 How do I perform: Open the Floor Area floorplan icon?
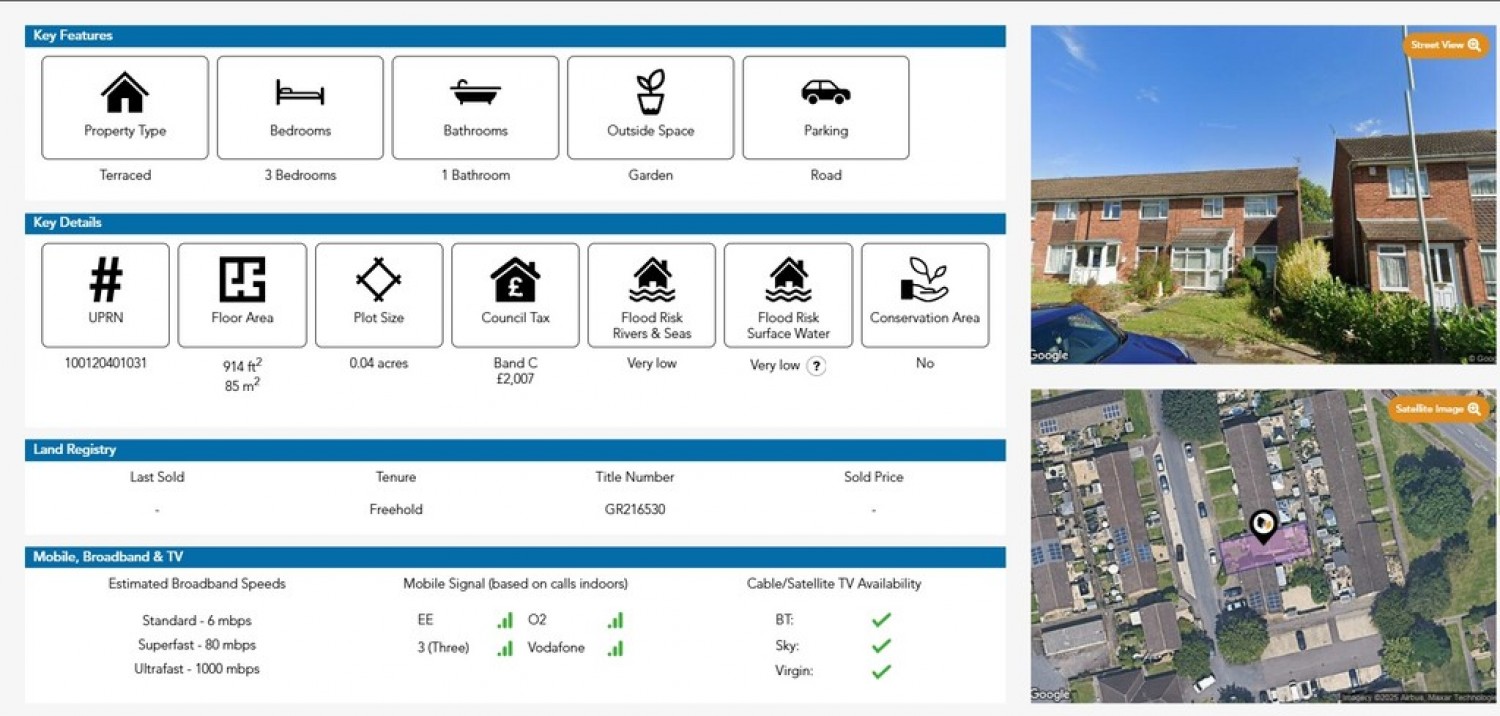click(242, 280)
